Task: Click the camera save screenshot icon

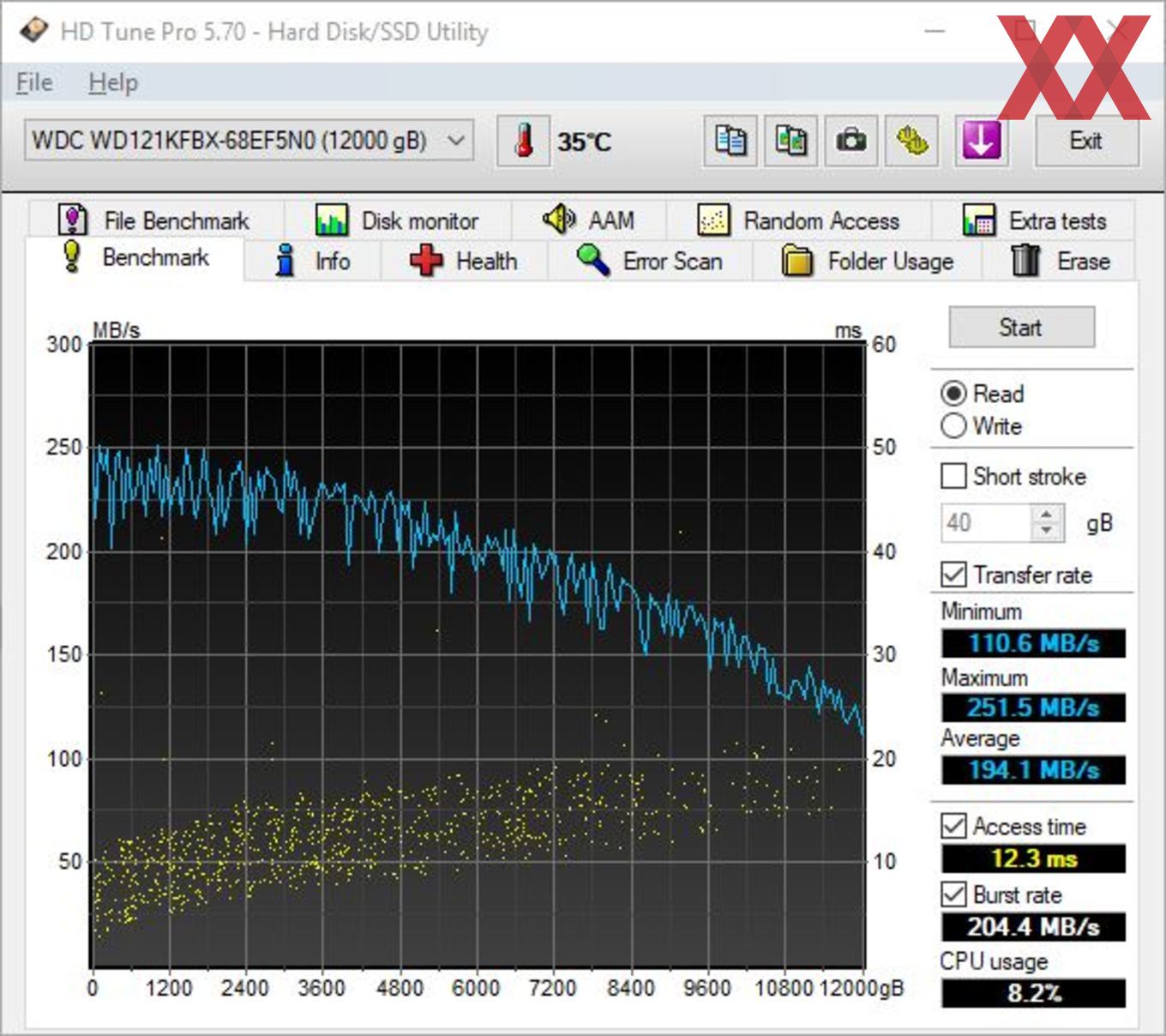Action: pos(851,141)
